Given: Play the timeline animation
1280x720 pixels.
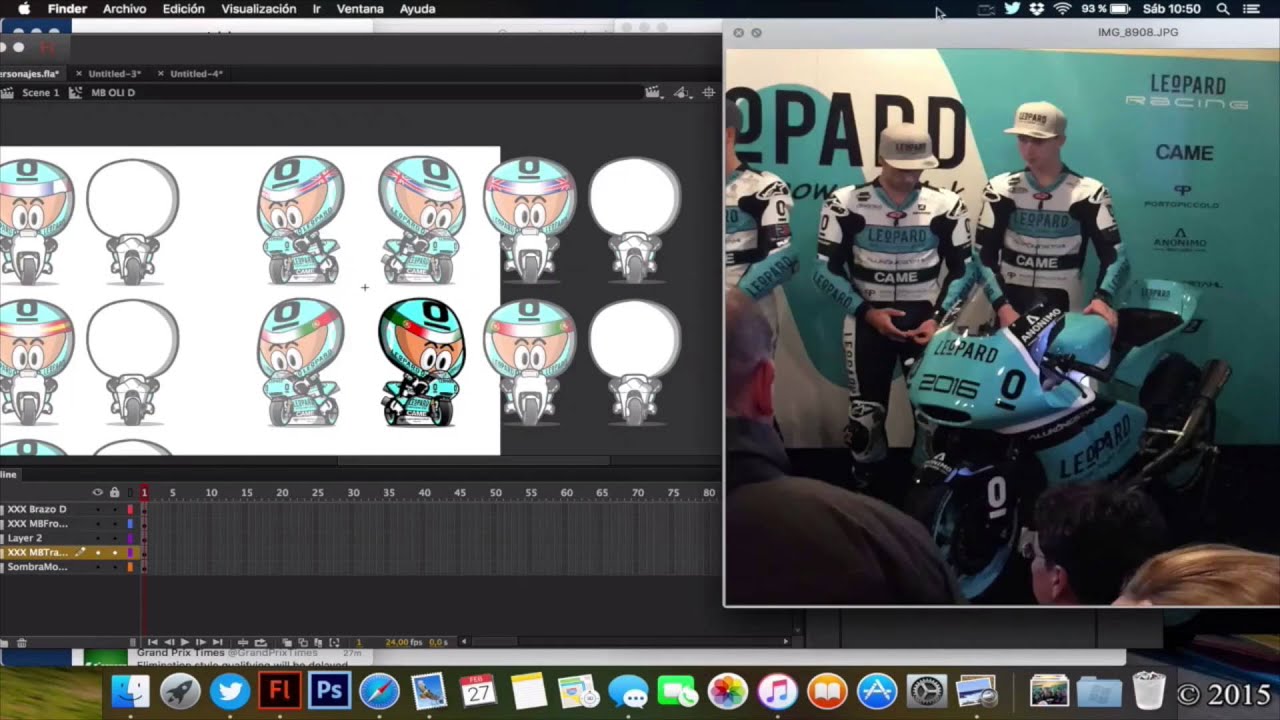Looking at the screenshot, I should (x=185, y=642).
